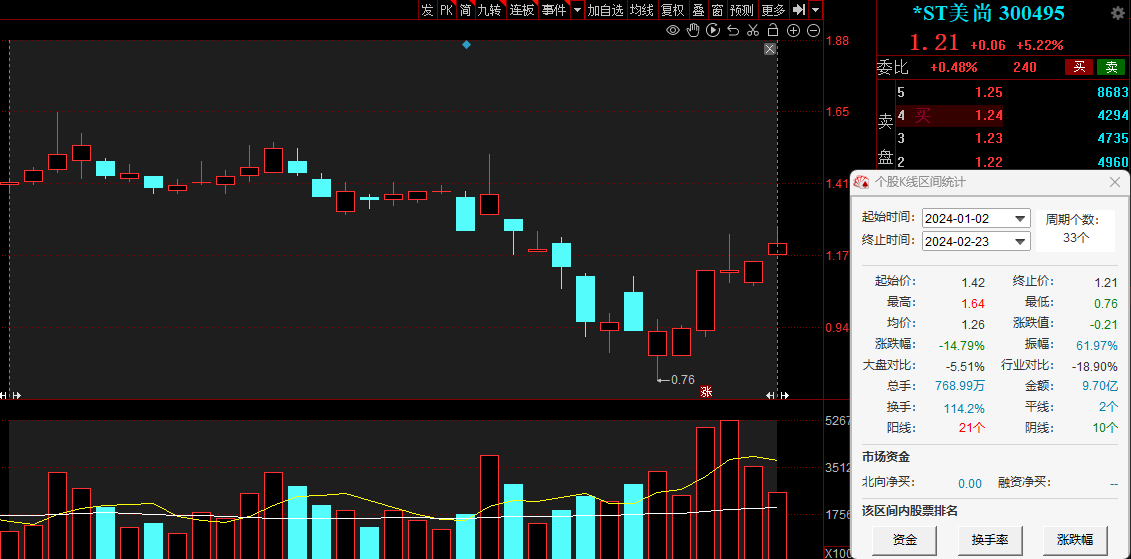Screen dimensions: 1131x559
Task: Click the play replay icon
Action: 713,31
